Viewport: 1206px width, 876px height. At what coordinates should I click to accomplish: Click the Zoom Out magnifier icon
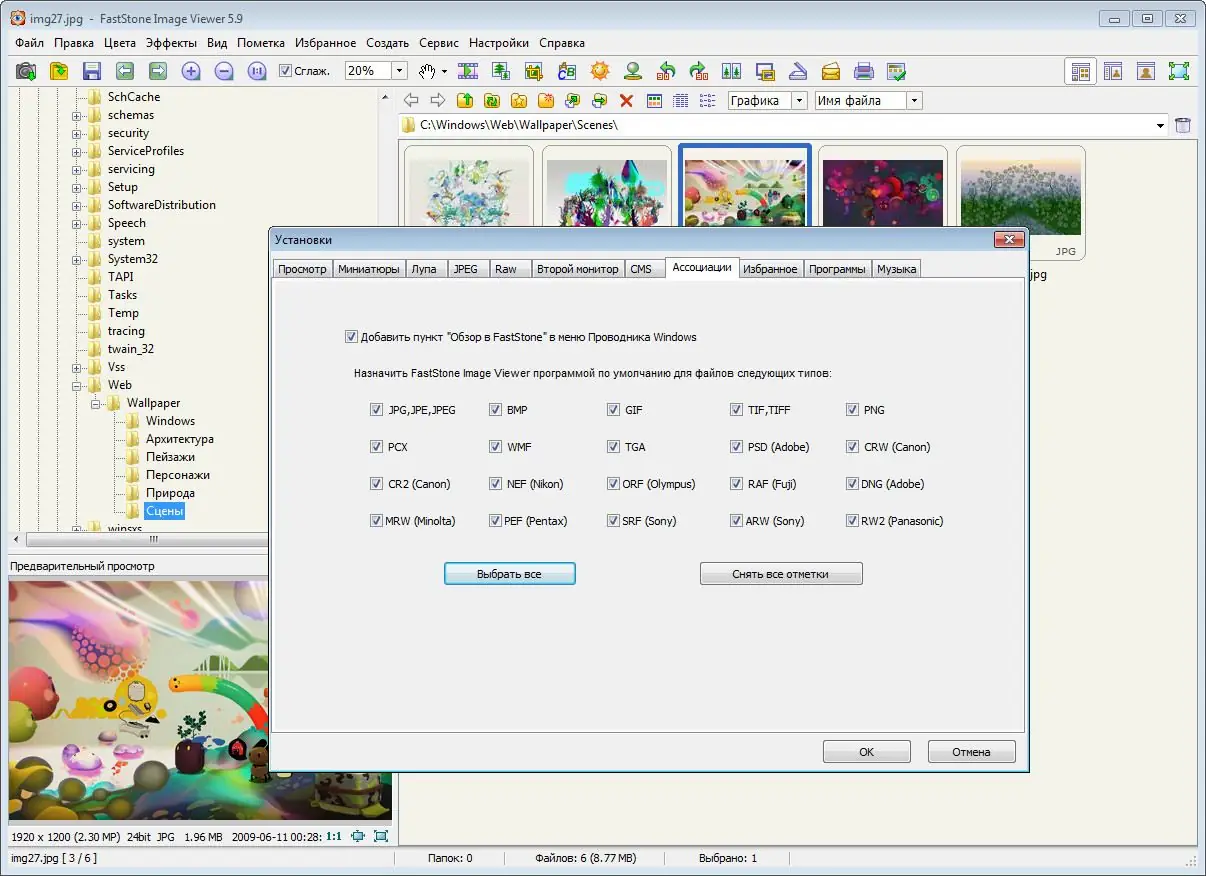coord(224,71)
